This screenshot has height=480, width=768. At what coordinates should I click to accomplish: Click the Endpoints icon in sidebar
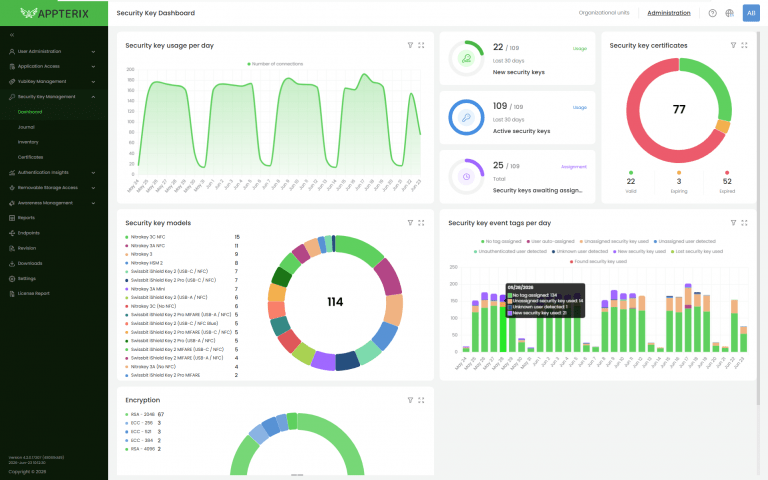point(12,233)
